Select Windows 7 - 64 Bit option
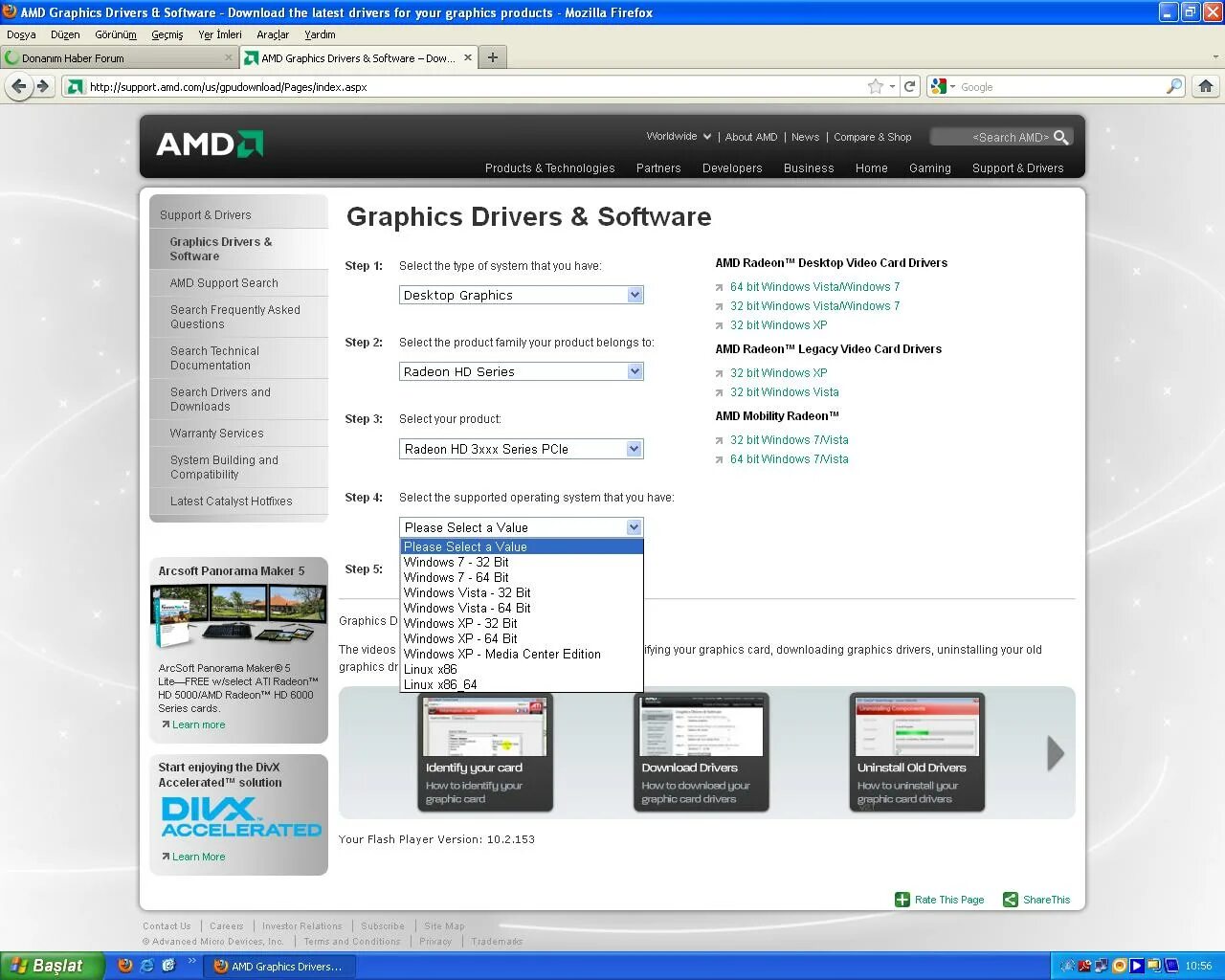Image resolution: width=1225 pixels, height=980 pixels. click(522, 577)
